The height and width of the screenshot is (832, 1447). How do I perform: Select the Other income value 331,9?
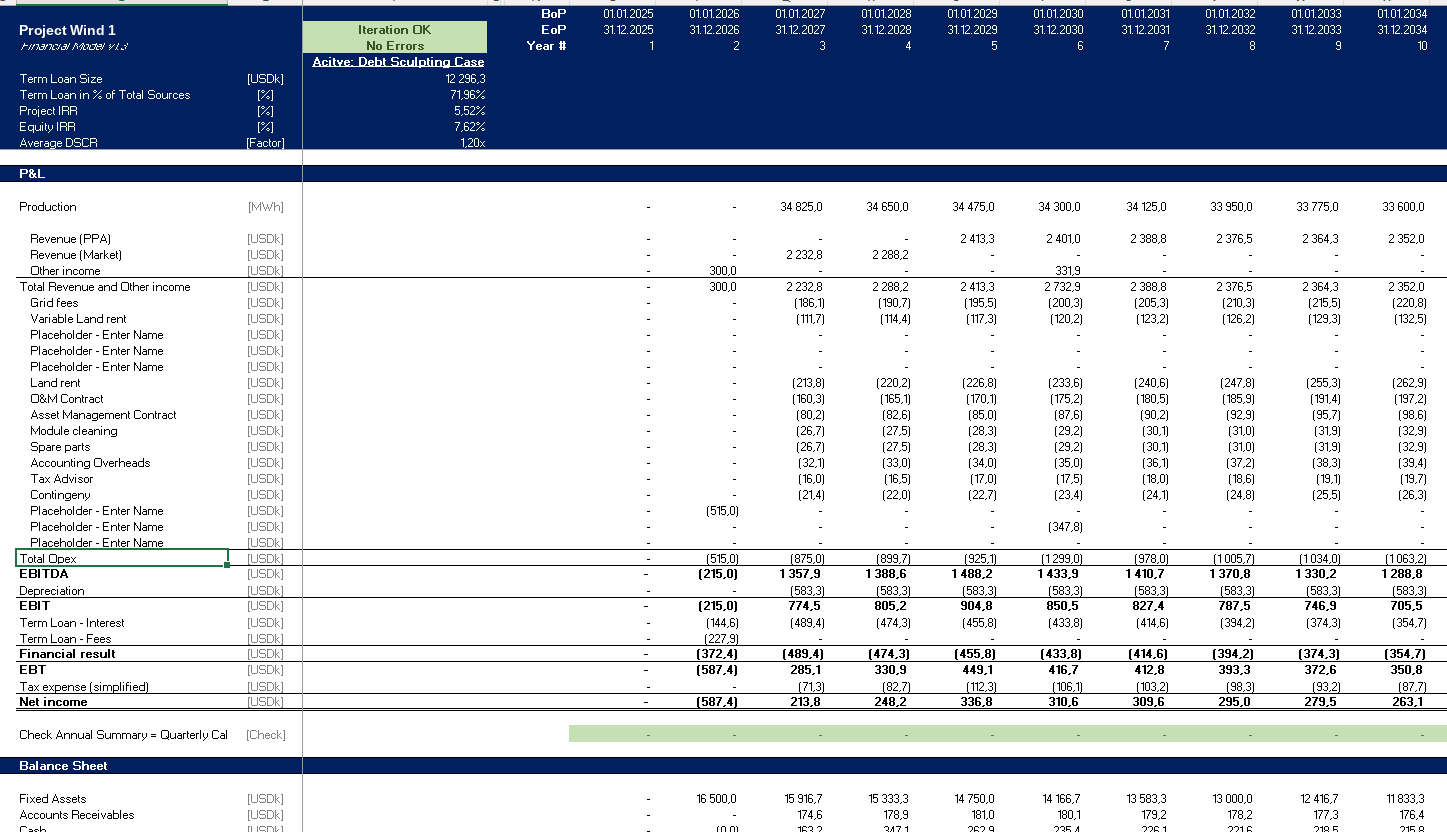coord(1068,271)
